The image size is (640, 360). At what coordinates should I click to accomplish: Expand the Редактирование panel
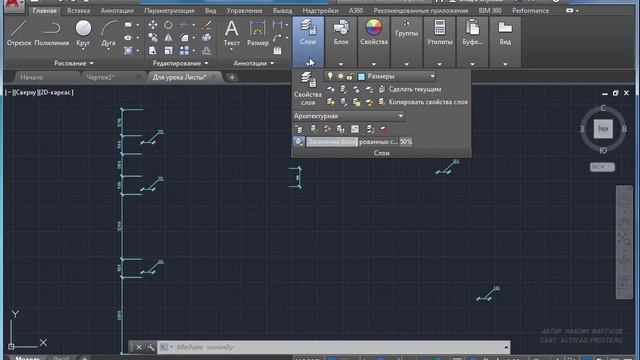click(x=180, y=63)
